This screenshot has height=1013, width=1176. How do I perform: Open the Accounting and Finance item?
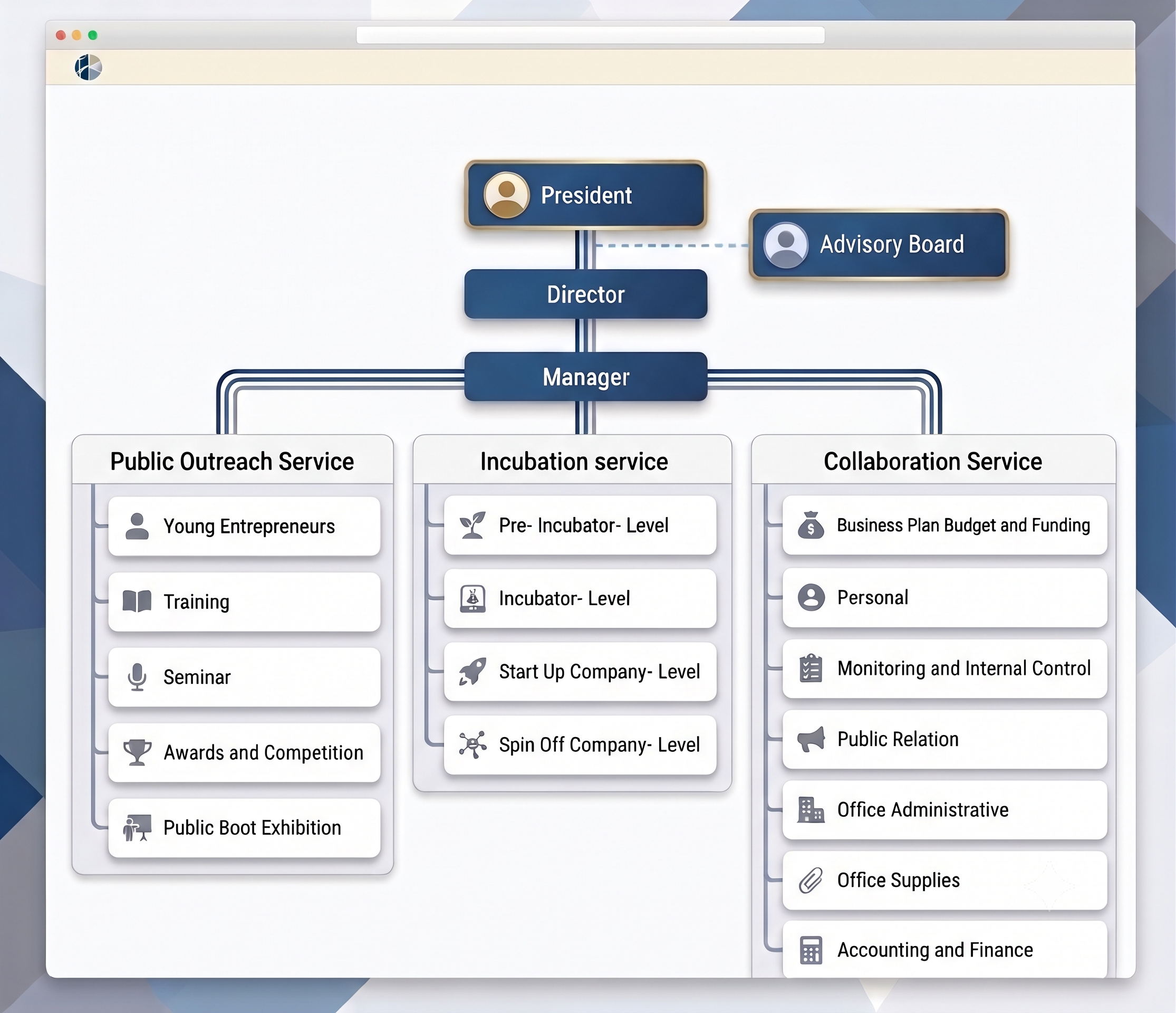(945, 950)
